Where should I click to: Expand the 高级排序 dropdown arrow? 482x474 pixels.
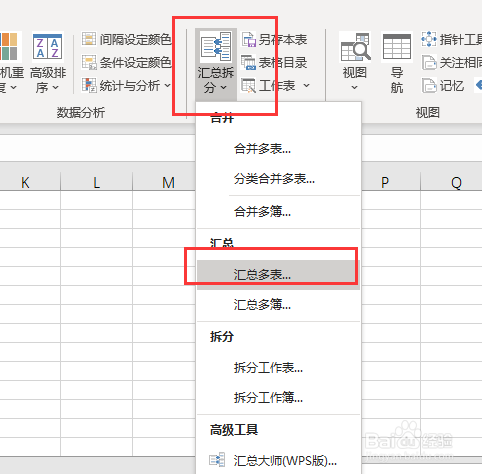[x=55, y=88]
